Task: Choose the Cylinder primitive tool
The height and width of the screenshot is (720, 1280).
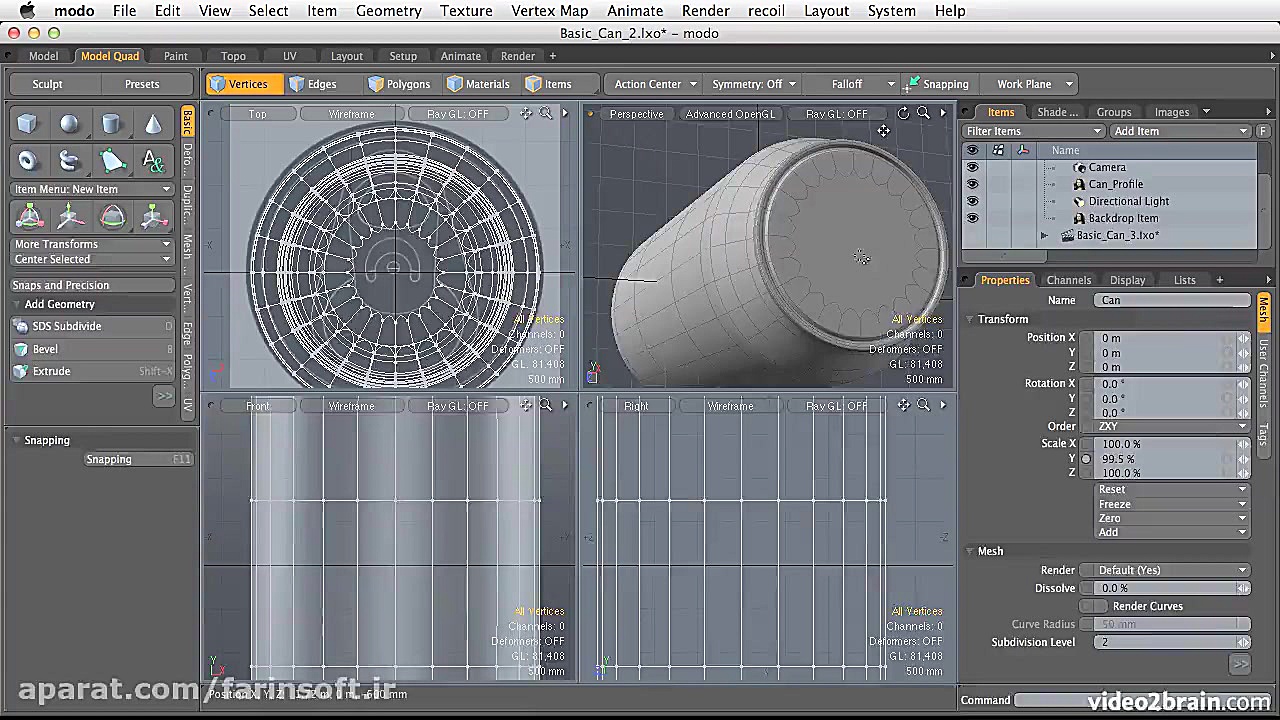Action: (x=111, y=124)
